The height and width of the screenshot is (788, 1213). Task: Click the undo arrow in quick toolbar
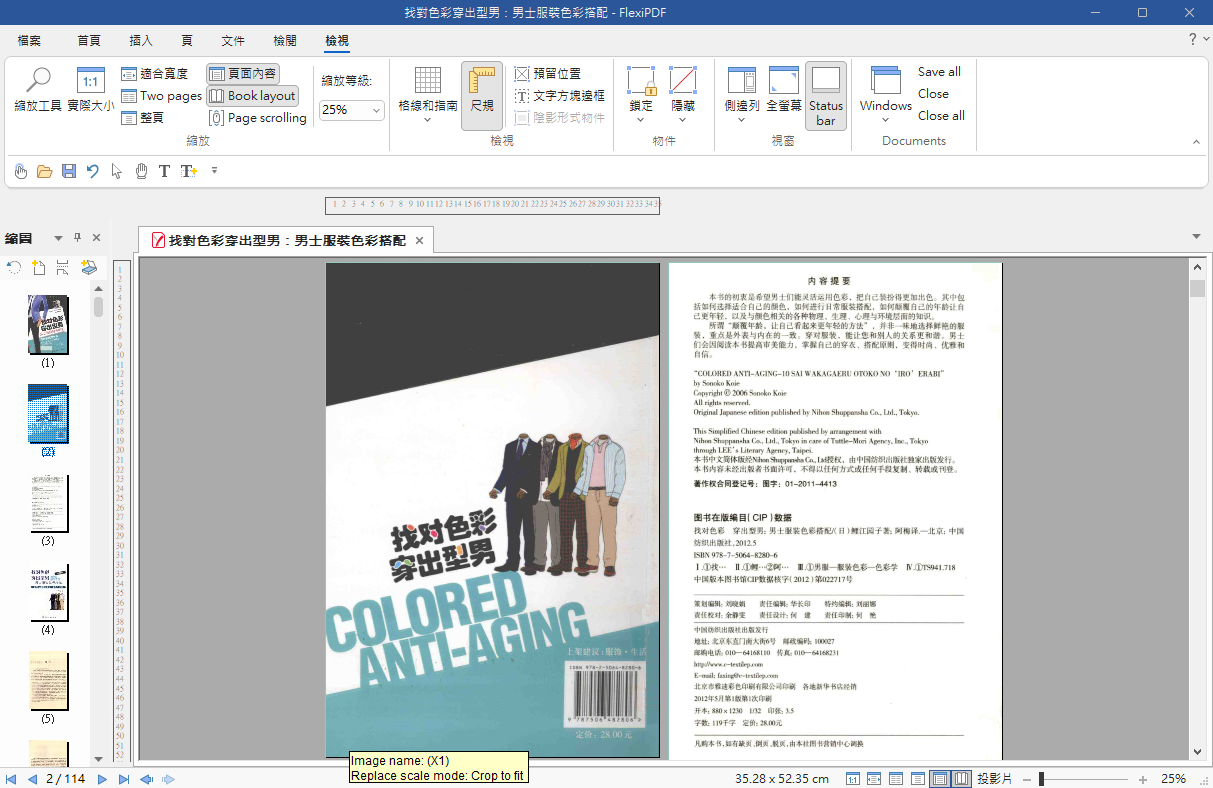click(93, 171)
